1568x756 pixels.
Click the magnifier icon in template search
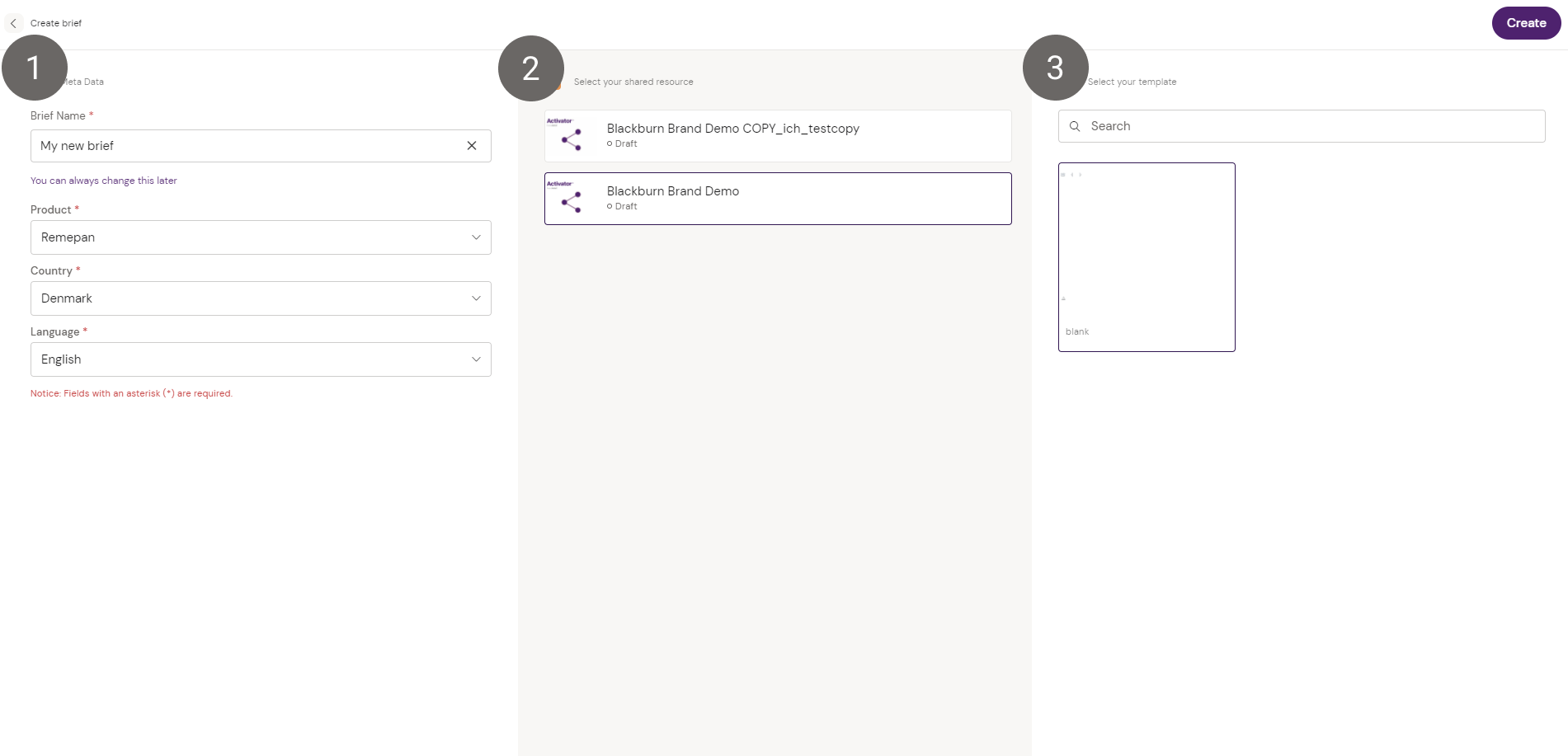1075,126
